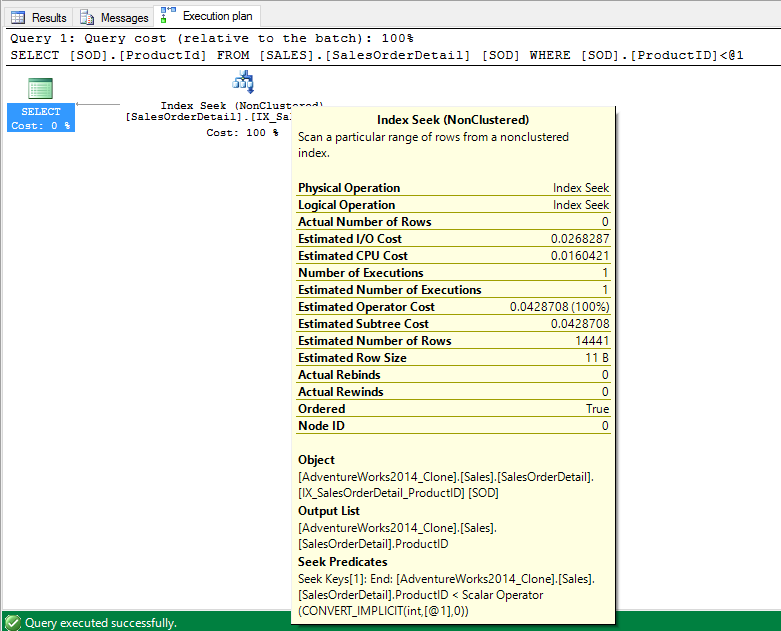Click the Estimated Number of Executions row
The height and width of the screenshot is (631, 781).
click(x=453, y=289)
